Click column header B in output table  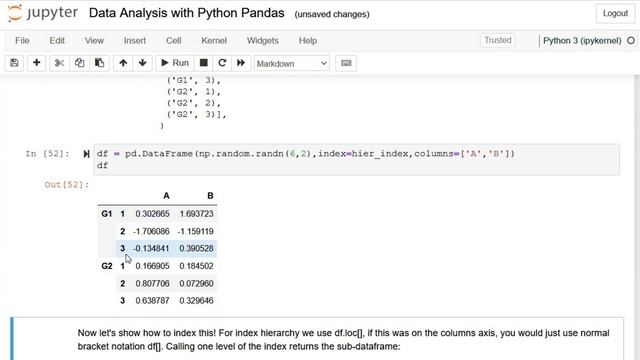(210, 196)
